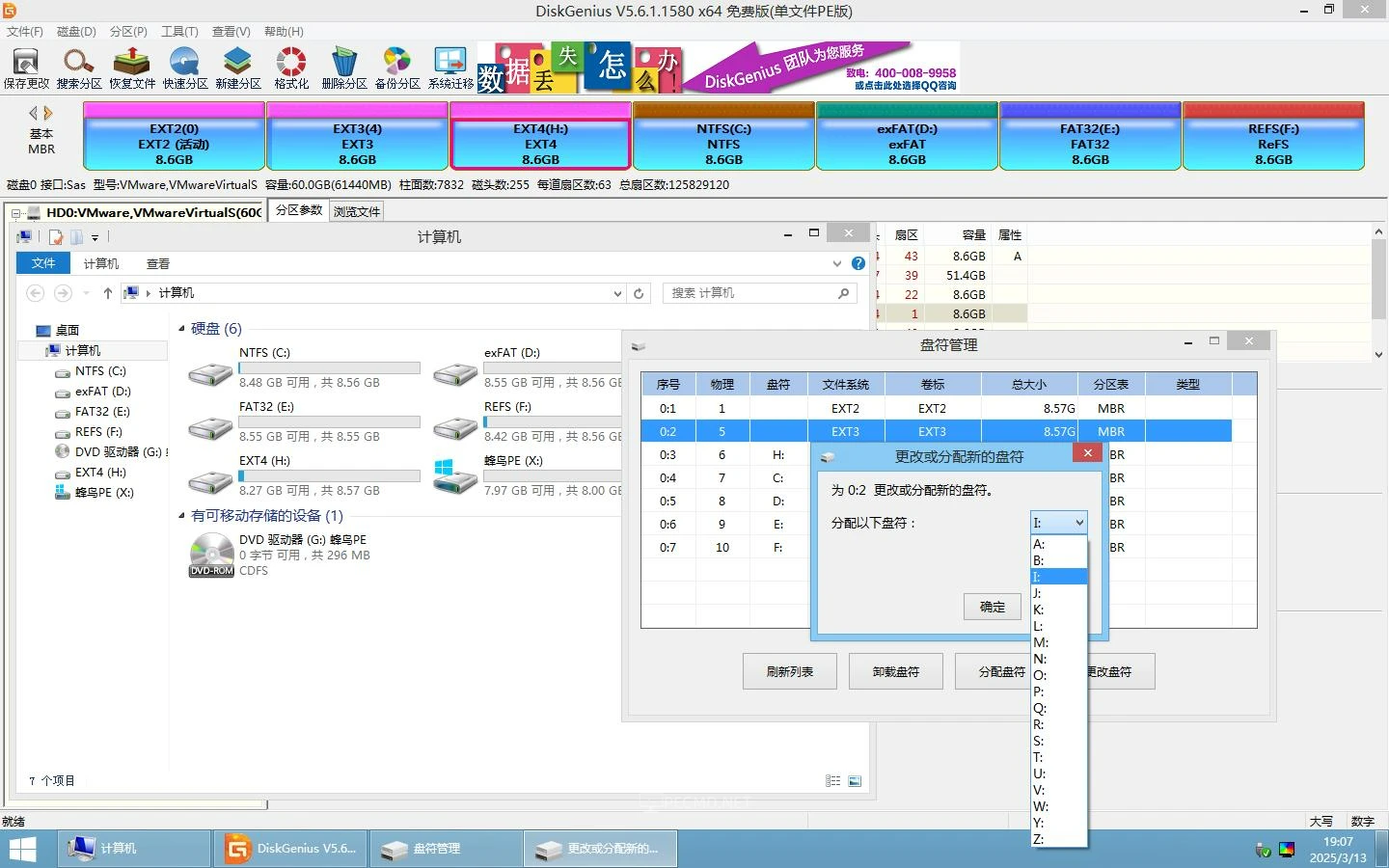
Task: Click the Explorer back arrow
Action: pos(36,293)
